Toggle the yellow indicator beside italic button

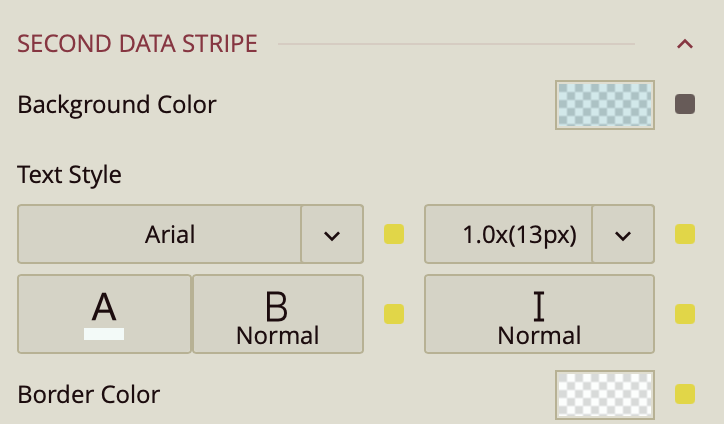(685, 314)
